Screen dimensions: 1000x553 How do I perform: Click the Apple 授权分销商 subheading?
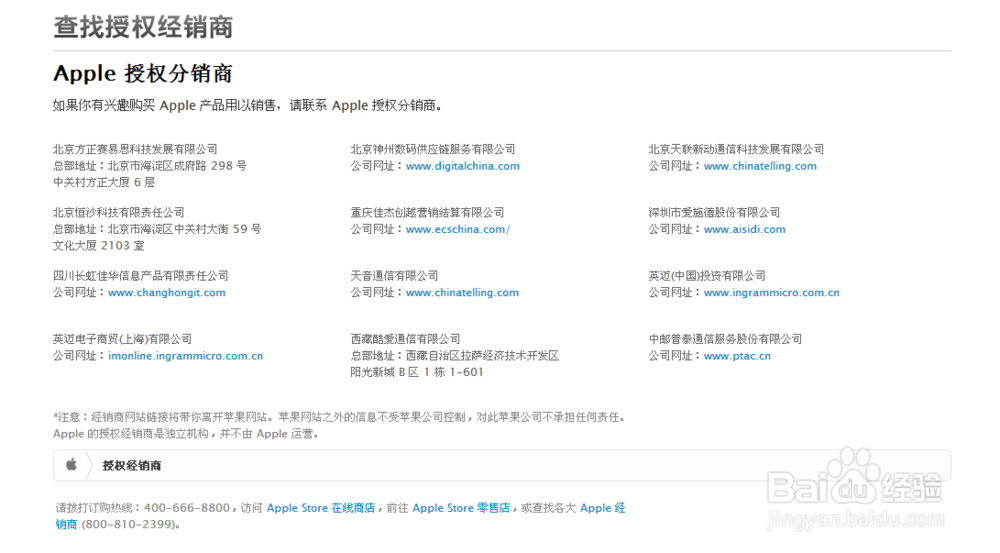[143, 73]
